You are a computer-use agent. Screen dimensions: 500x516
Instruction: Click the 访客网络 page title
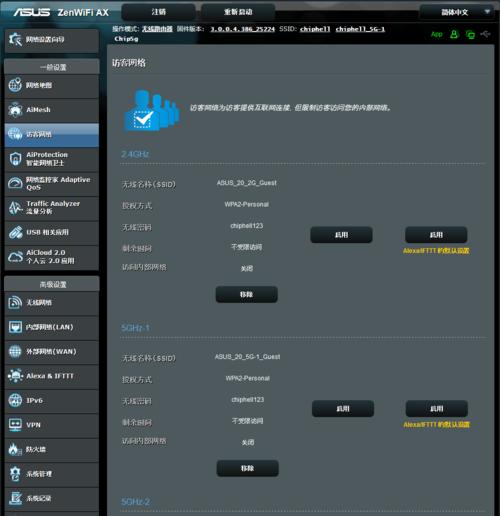129,63
